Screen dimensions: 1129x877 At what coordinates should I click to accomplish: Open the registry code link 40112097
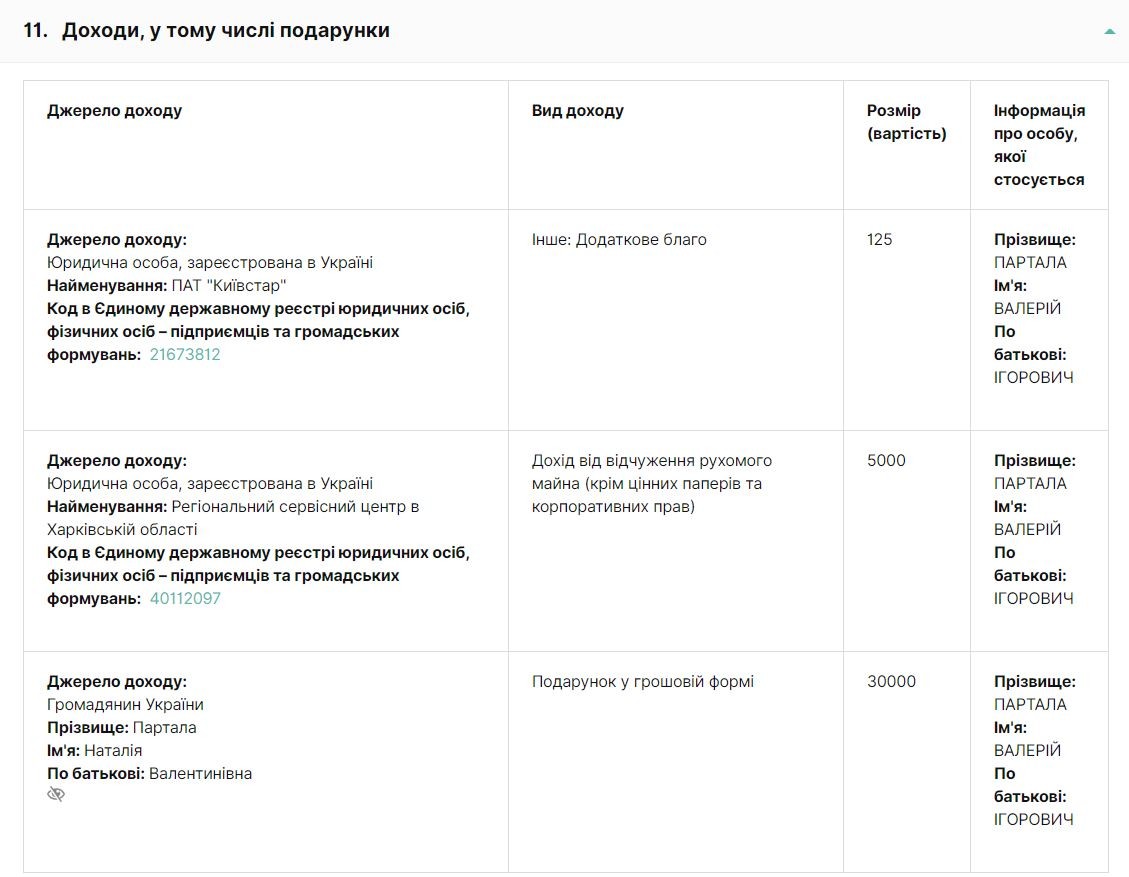point(185,598)
